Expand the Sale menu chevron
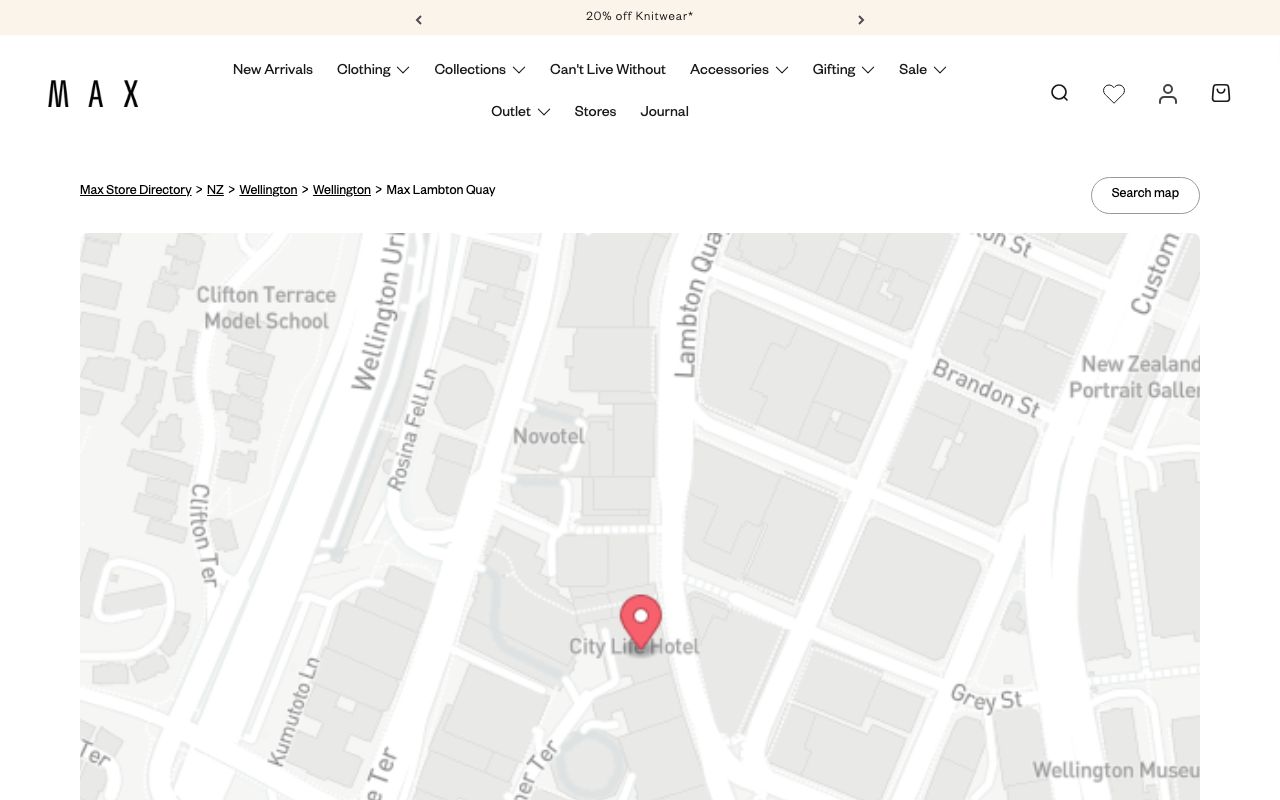Viewport: 1280px width, 800px height. 940,70
